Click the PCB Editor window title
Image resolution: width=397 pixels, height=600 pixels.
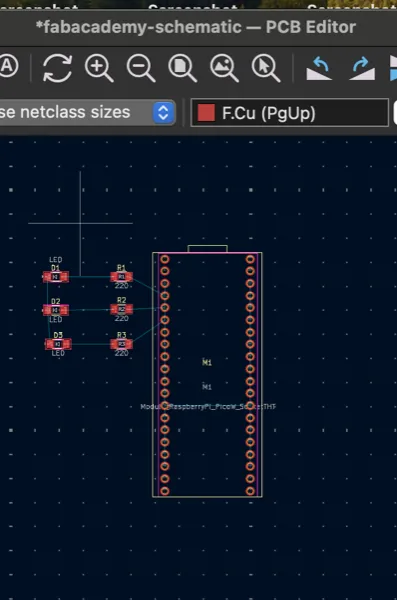(x=196, y=27)
